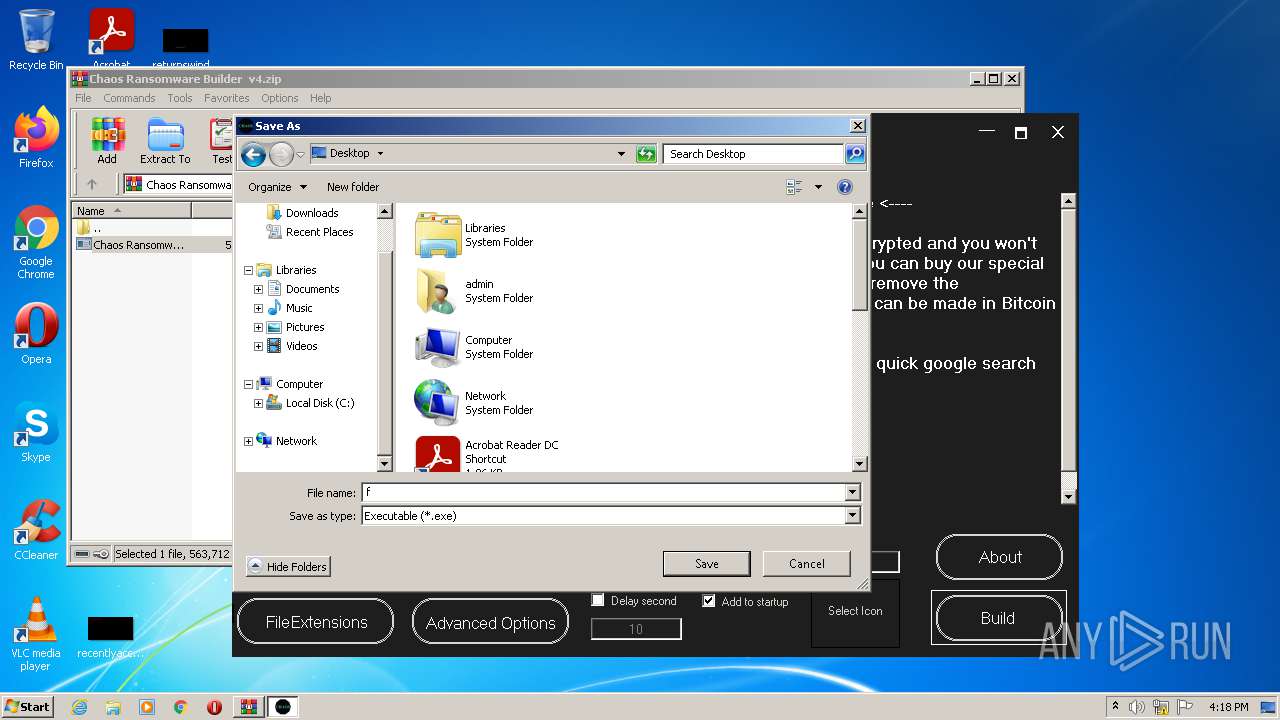This screenshot has height=720, width=1280.
Task: Select the admin system folder icon
Action: tap(438, 291)
